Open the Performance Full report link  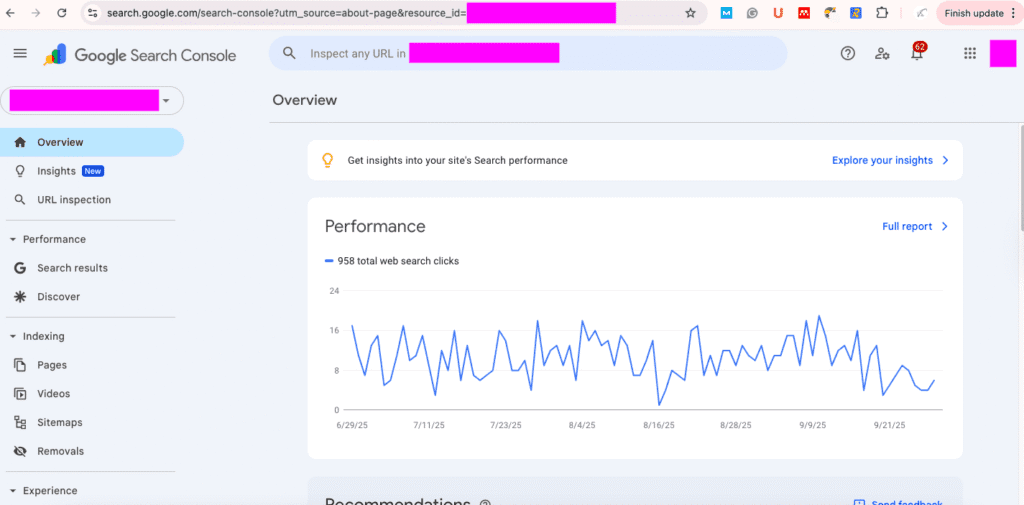coord(907,227)
